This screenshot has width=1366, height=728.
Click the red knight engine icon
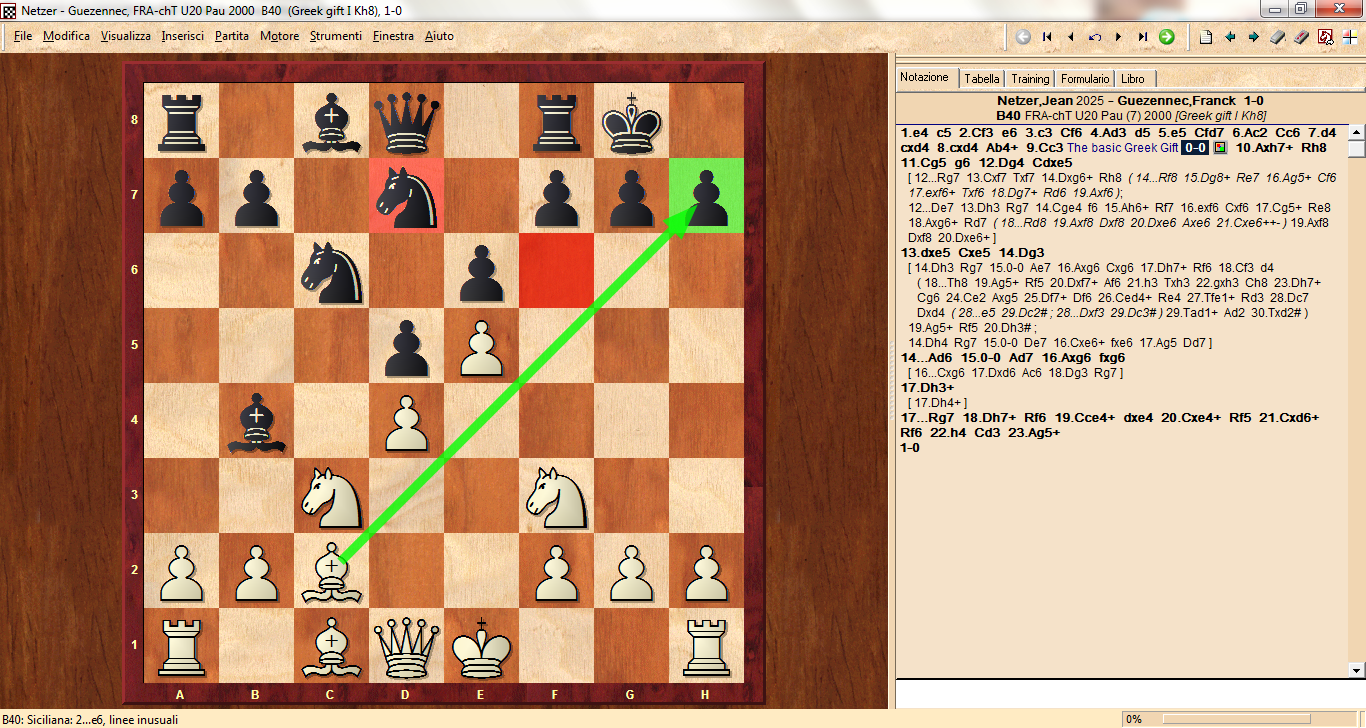(1326, 37)
